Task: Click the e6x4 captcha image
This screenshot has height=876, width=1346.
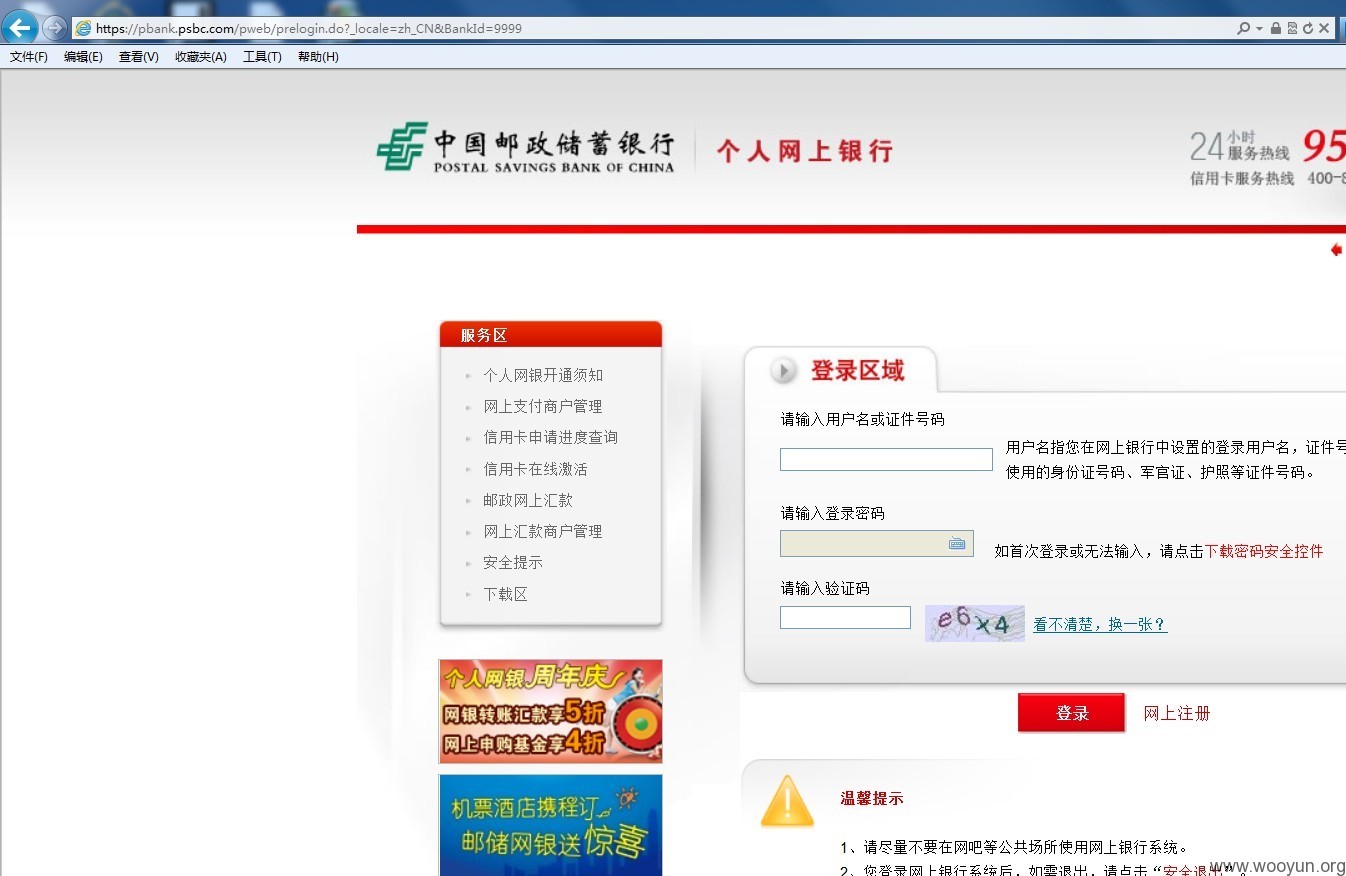Action: (x=975, y=623)
